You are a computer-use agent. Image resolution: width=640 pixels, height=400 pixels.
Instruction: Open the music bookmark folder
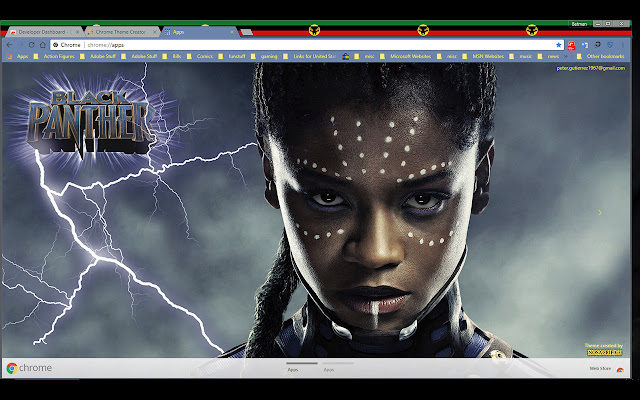point(521,56)
